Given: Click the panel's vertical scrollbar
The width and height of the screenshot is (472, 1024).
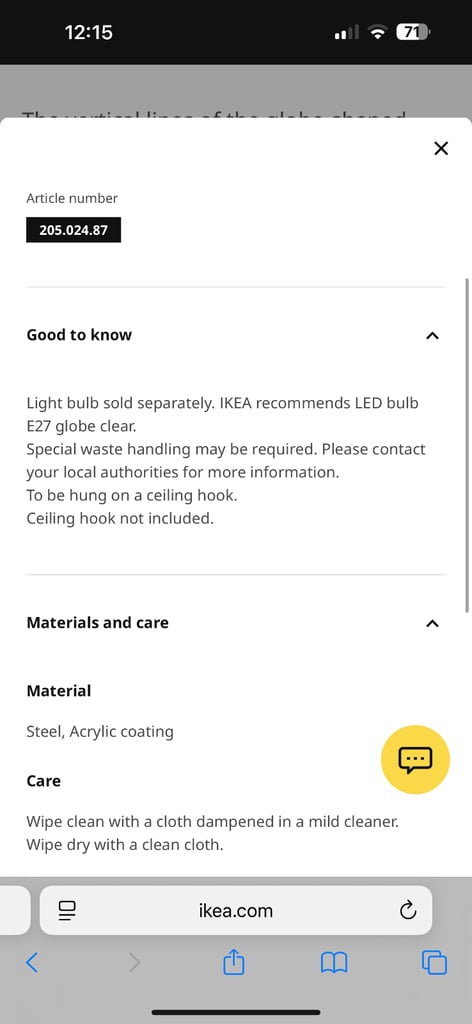Looking at the screenshot, I should click(467, 445).
